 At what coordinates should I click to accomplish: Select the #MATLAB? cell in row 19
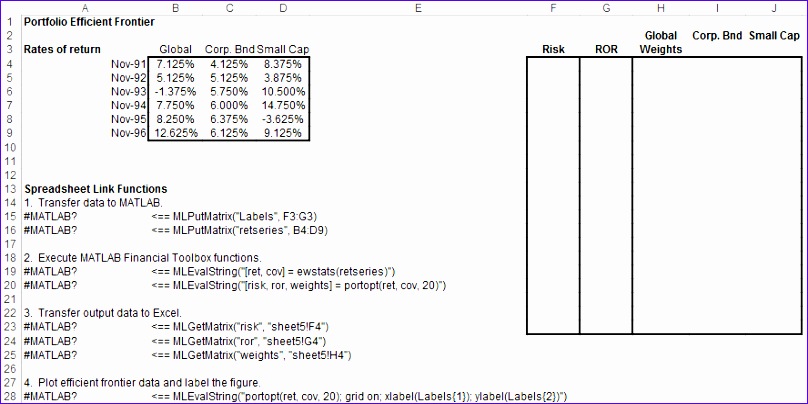50,272
